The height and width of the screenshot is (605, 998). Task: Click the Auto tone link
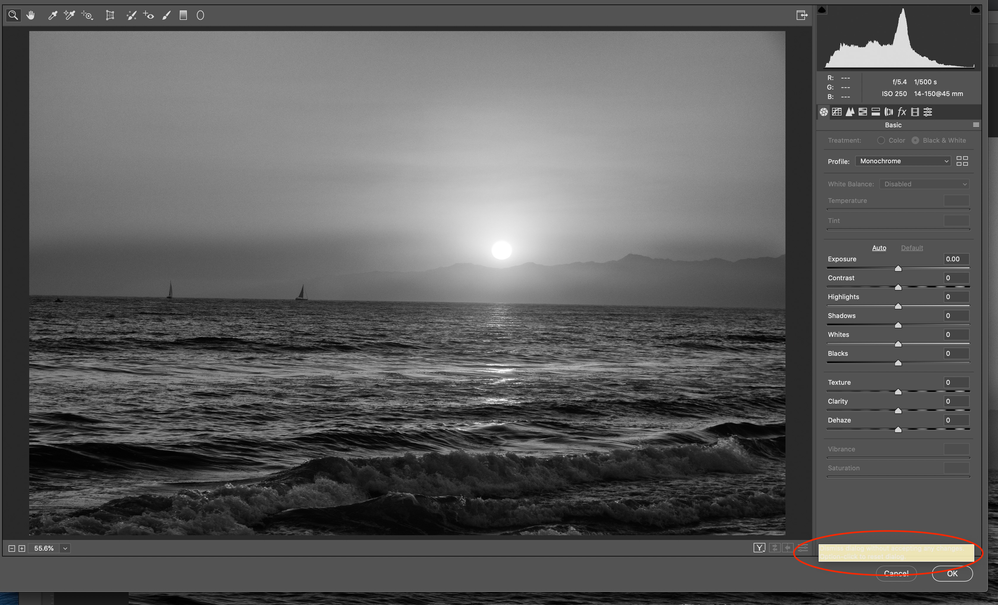click(879, 247)
